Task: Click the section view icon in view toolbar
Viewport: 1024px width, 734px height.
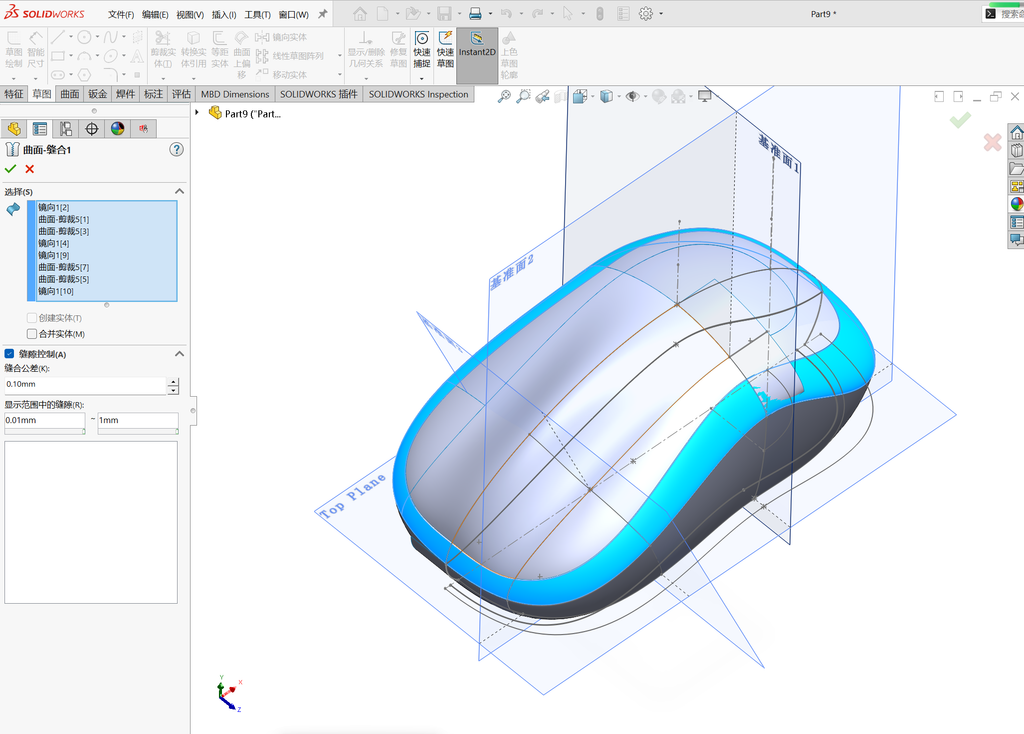Action: [x=560, y=97]
